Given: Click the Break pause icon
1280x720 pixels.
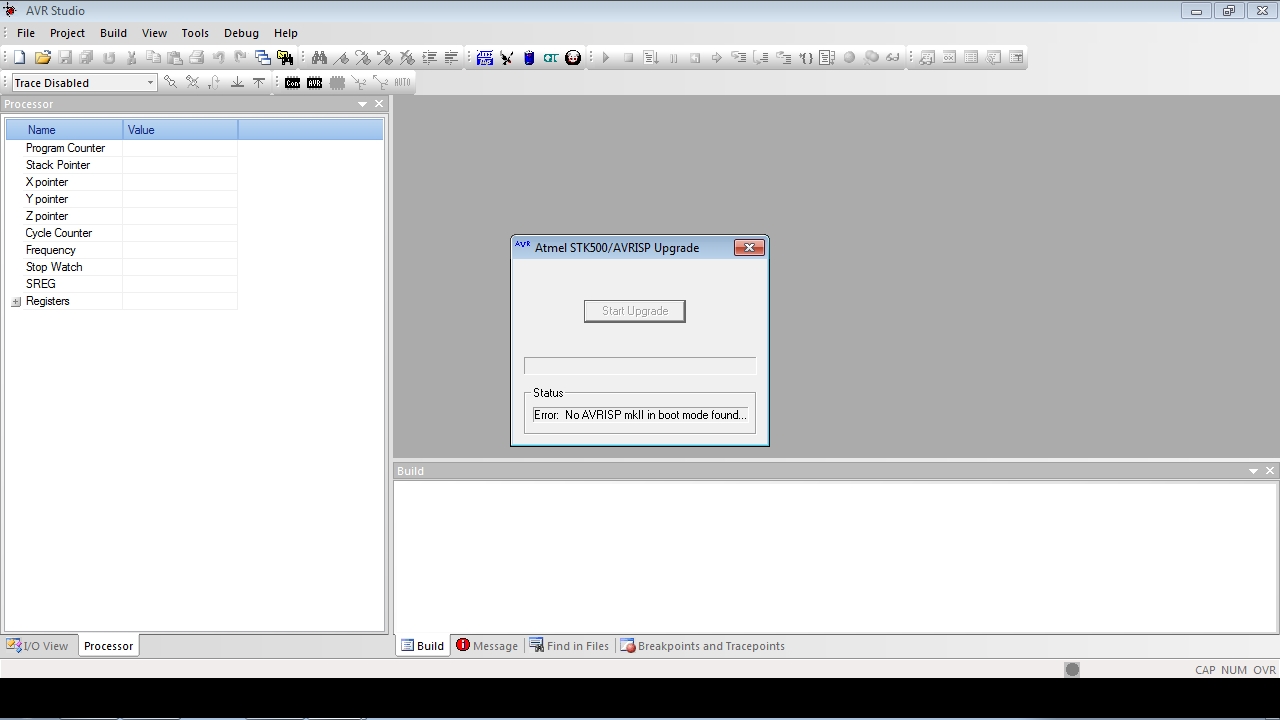Looking at the screenshot, I should (673, 58).
